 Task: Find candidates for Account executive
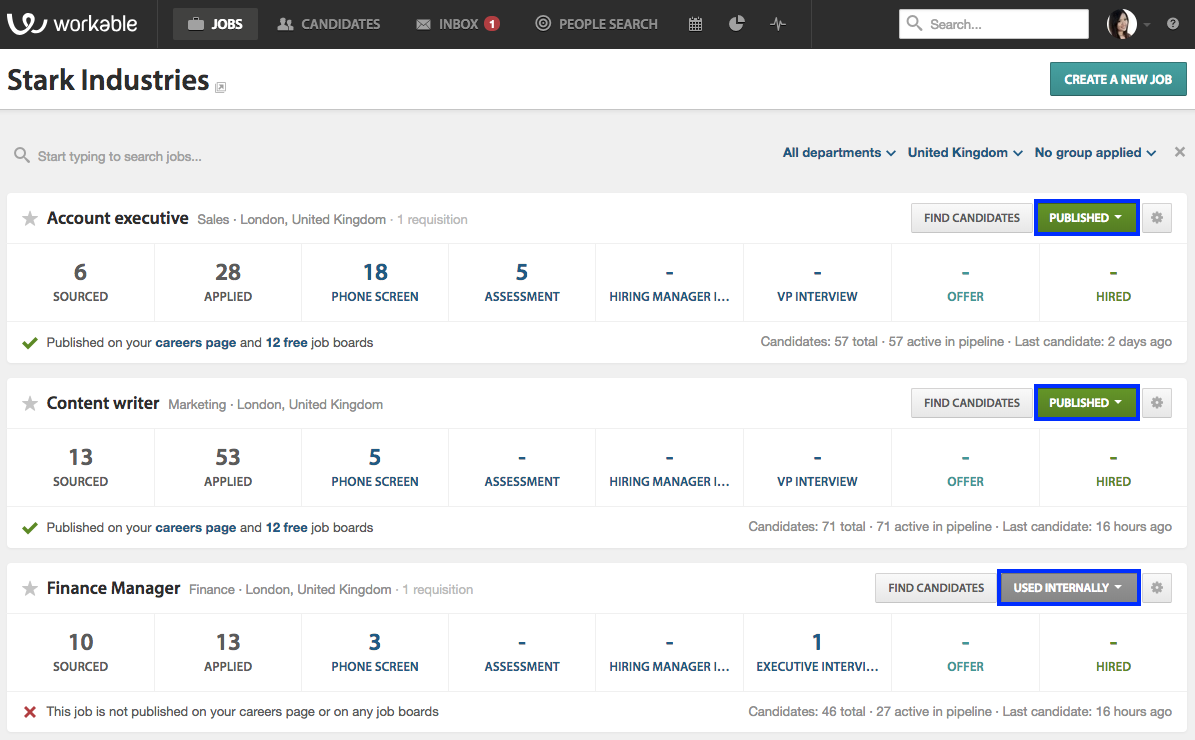tap(972, 218)
